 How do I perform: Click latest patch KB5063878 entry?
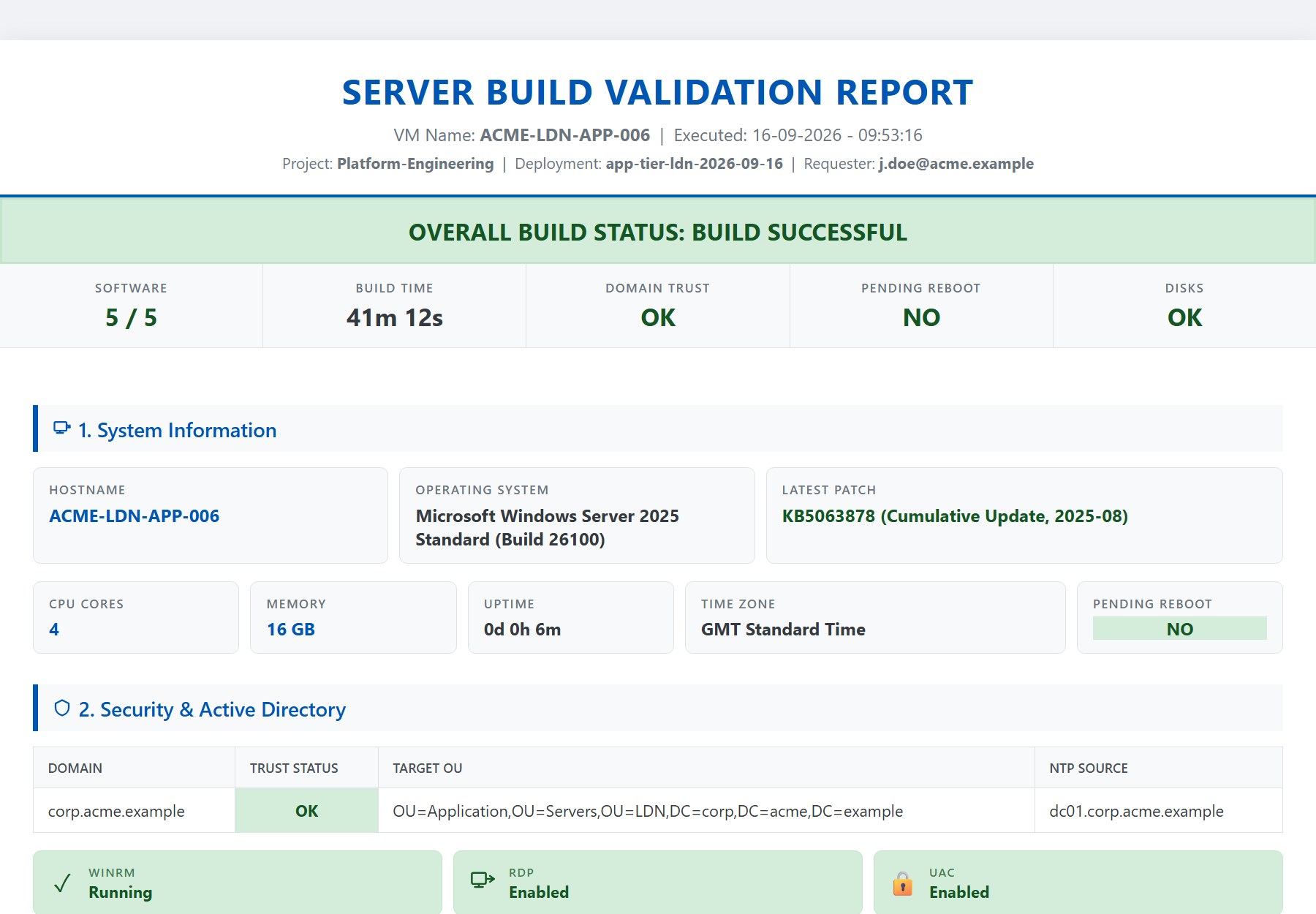pos(955,516)
